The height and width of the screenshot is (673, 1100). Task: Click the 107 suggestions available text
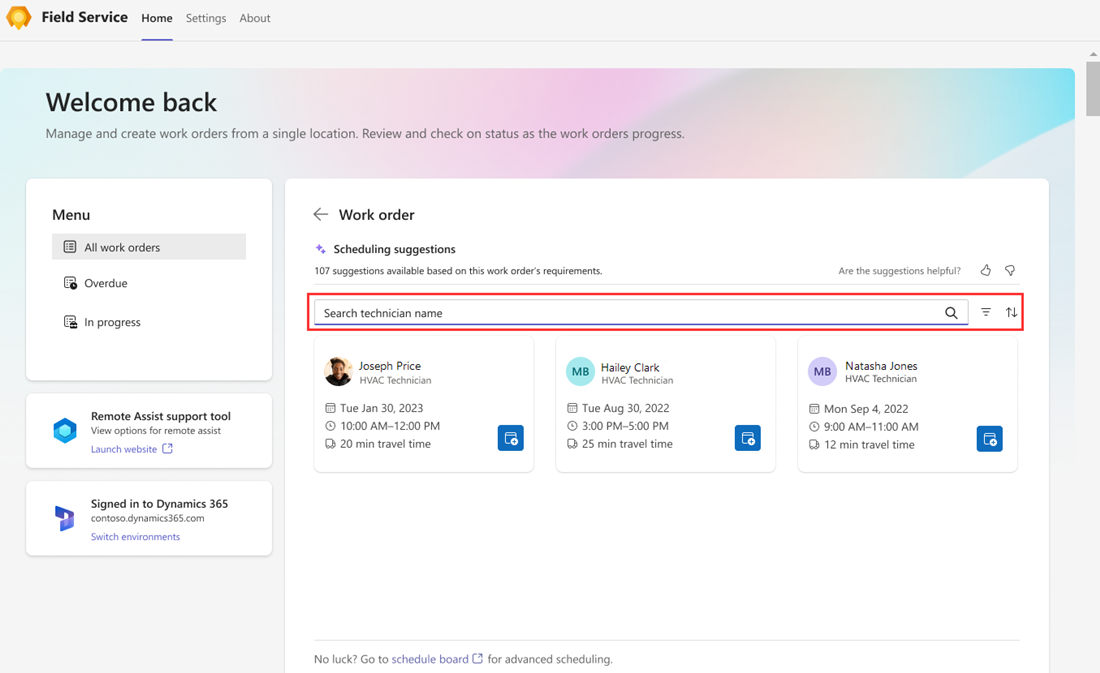tap(458, 271)
